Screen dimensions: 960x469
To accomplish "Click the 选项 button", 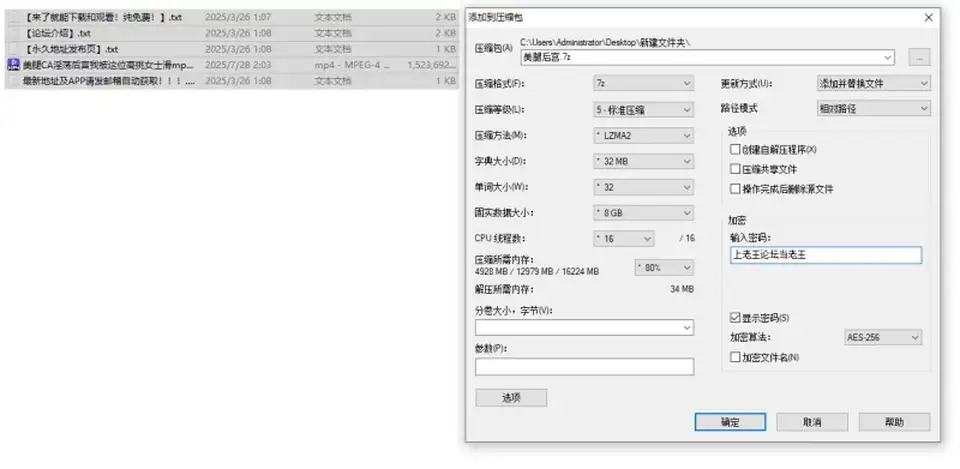I will 511,398.
